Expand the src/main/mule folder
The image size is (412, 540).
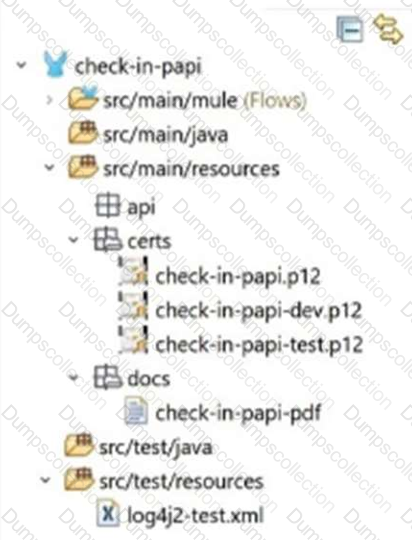(x=49, y=100)
